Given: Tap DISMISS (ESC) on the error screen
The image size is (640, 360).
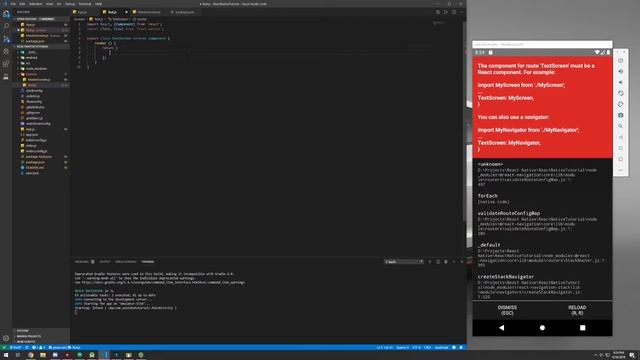Looking at the screenshot, I should click(x=507, y=310).
